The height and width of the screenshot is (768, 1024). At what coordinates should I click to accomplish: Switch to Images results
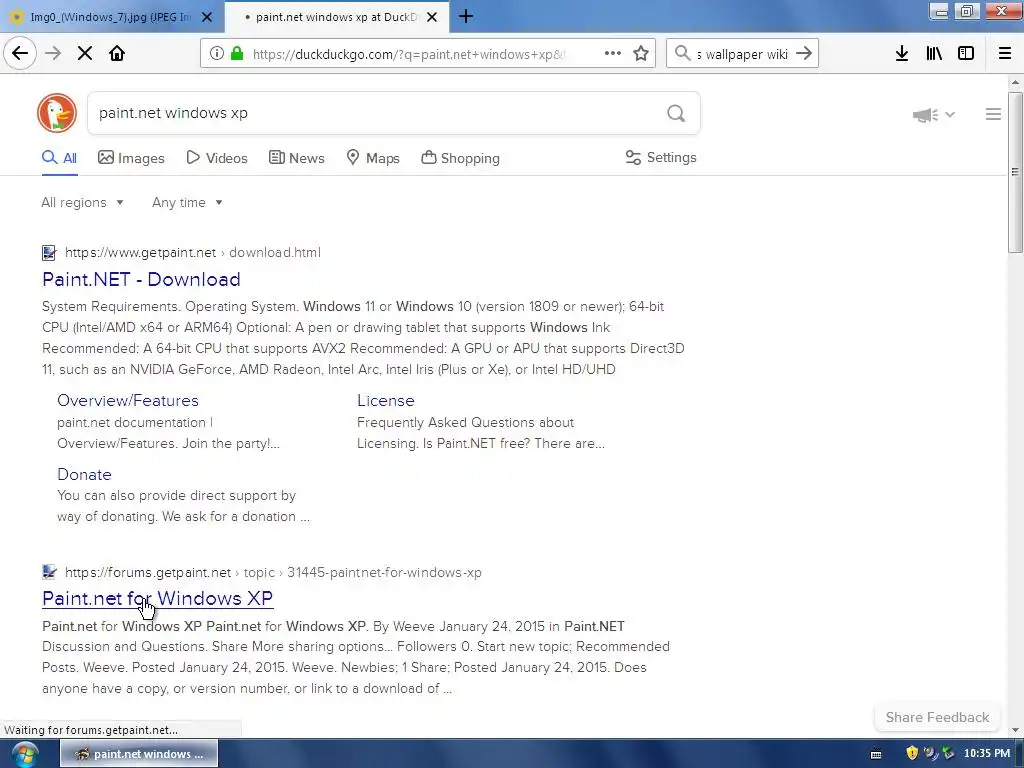(131, 158)
